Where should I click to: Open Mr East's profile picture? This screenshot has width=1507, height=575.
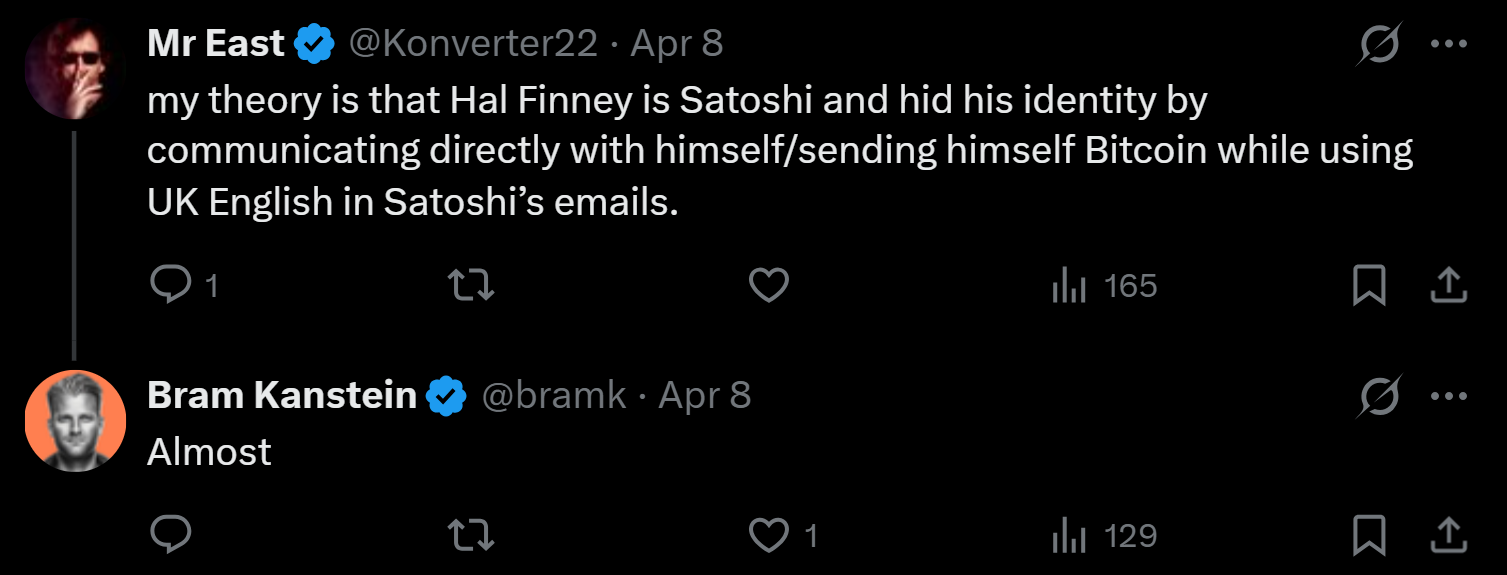(74, 68)
